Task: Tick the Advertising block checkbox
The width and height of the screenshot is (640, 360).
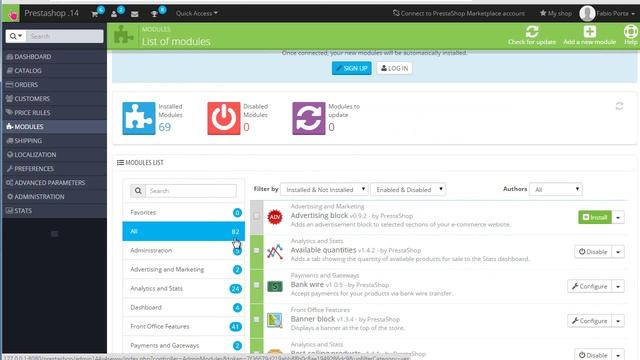Action: click(256, 216)
